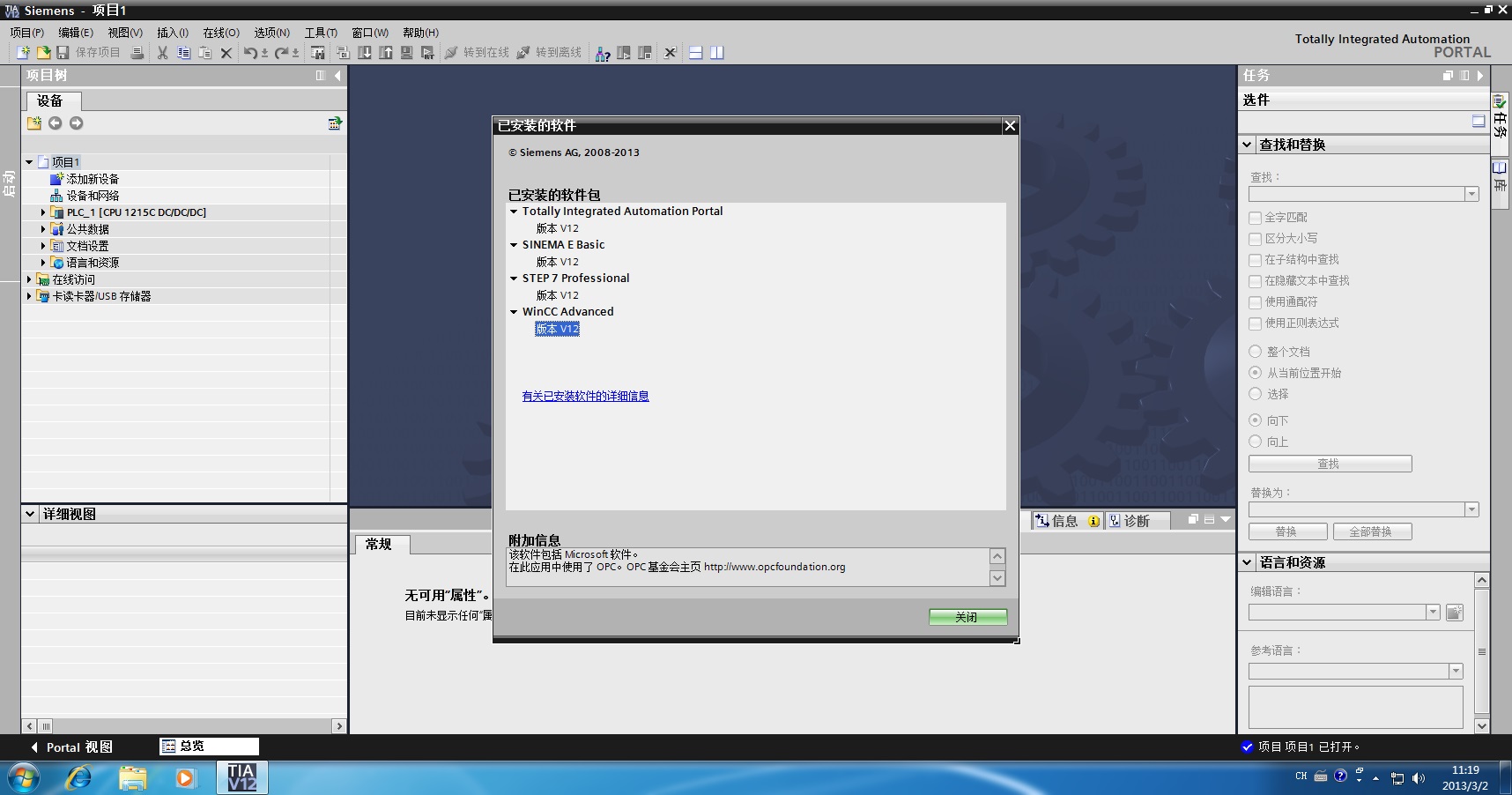Save project using floppy disk icon
Screen dimensions: 1512x795
pos(63,53)
